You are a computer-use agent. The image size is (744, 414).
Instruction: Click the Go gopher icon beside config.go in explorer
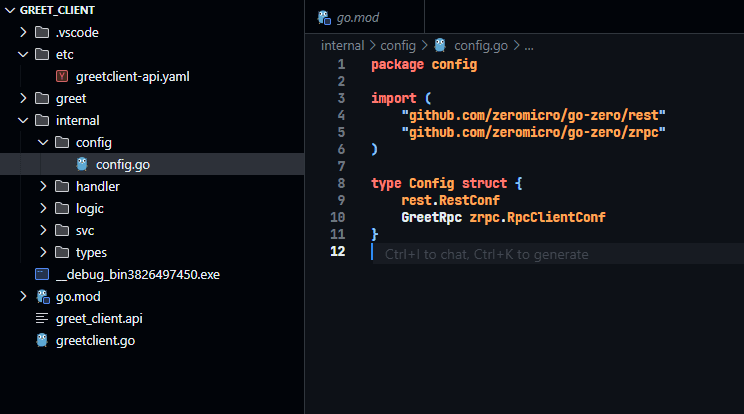[x=82, y=164]
